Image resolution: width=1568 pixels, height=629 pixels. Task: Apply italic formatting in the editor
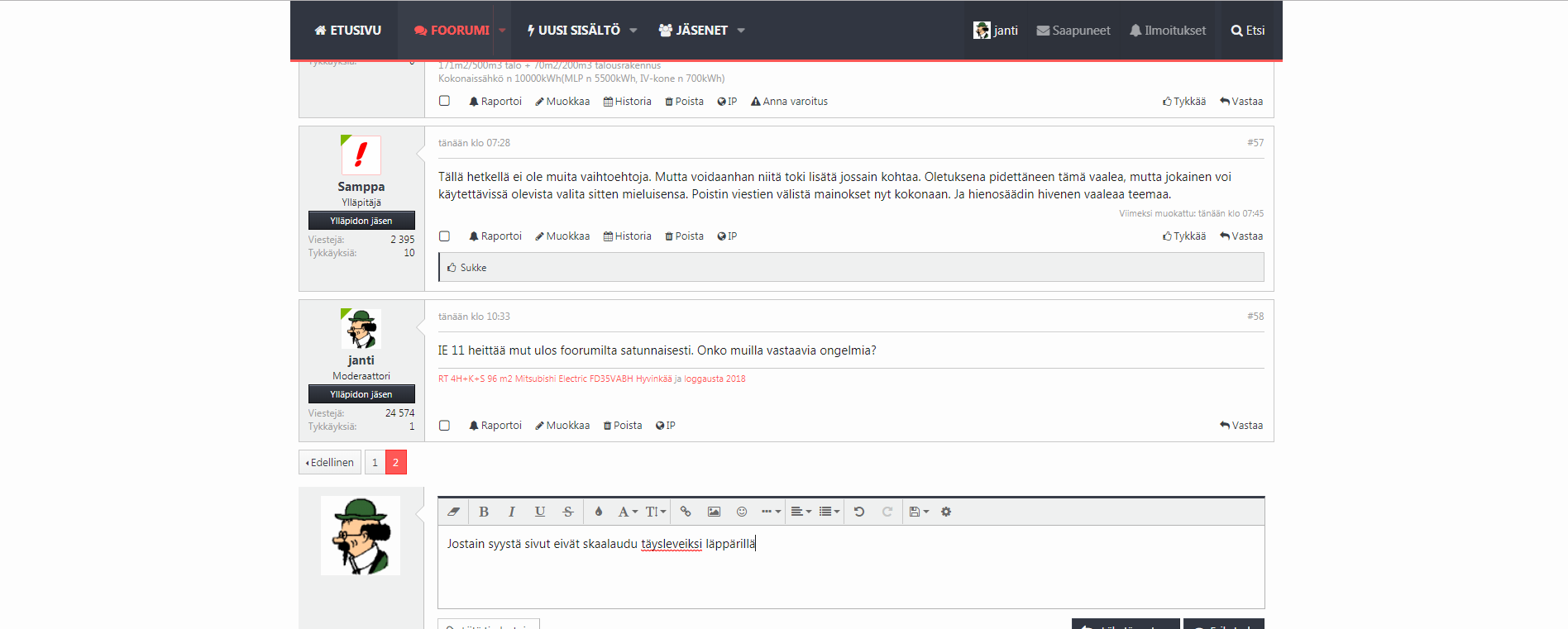(512, 512)
